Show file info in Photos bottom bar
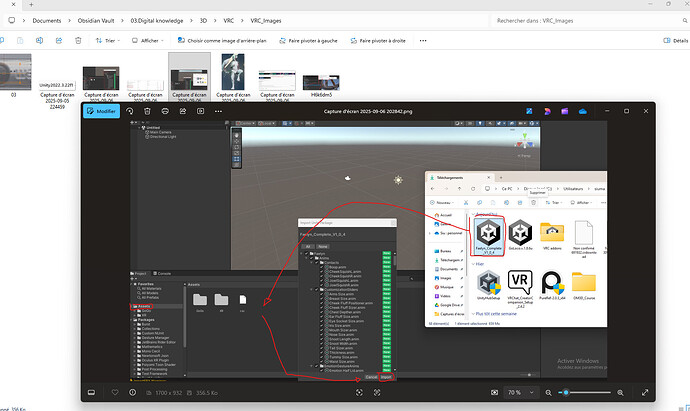 (x=134, y=392)
